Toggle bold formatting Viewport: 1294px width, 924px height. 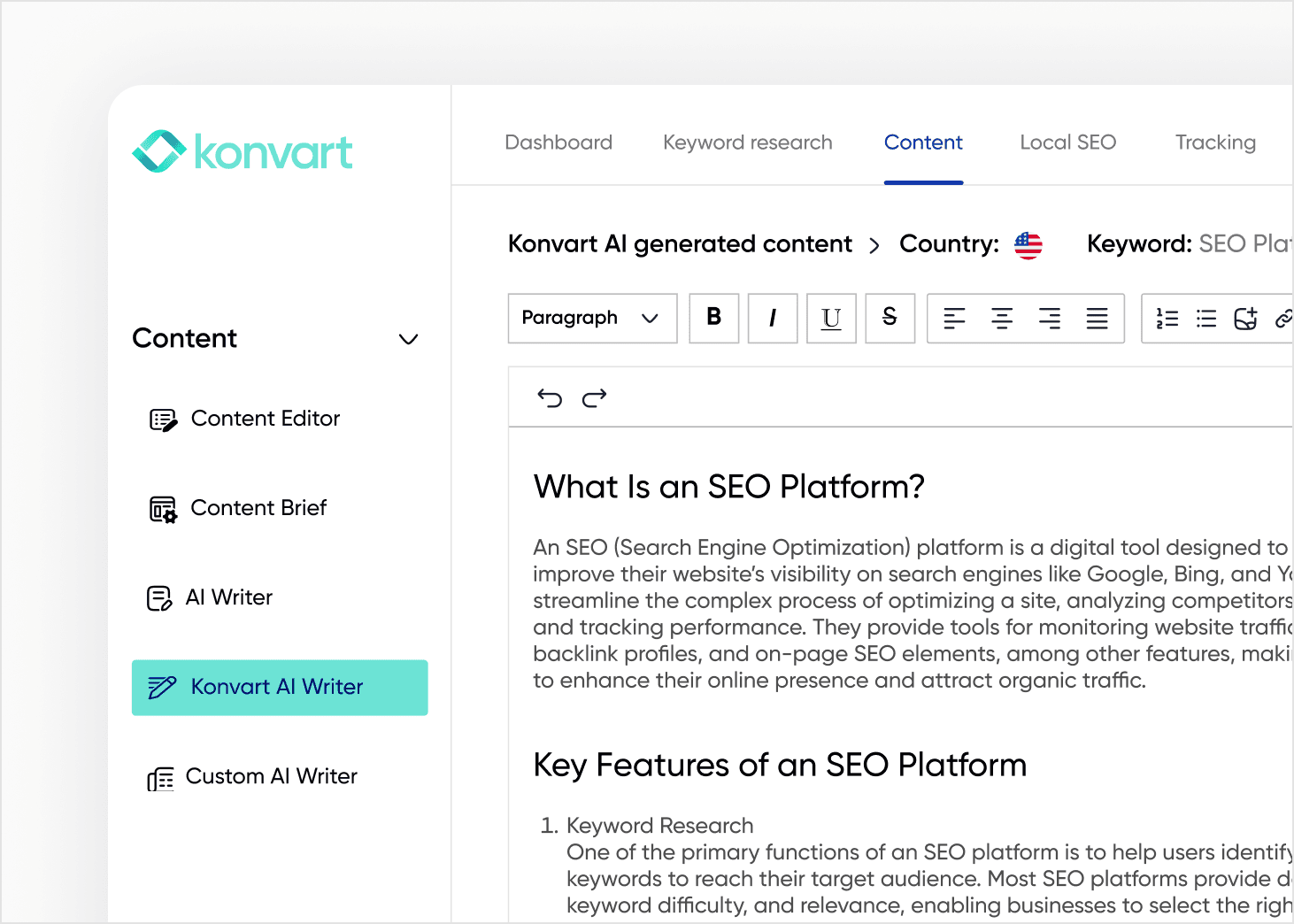713,318
